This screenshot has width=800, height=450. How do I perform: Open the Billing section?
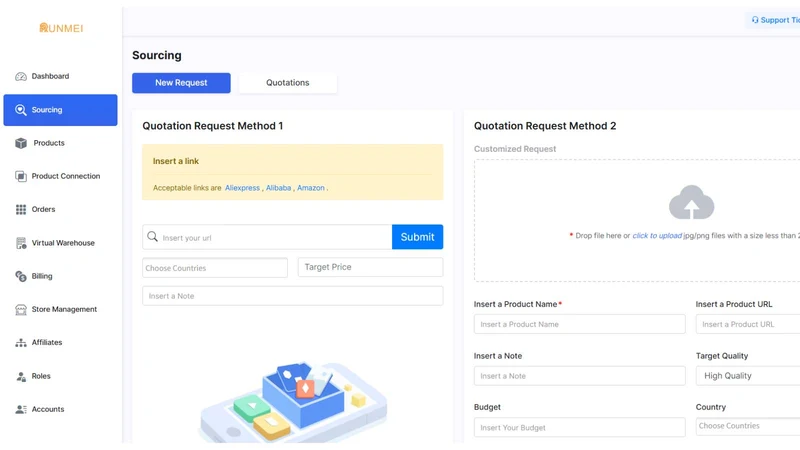[42, 276]
